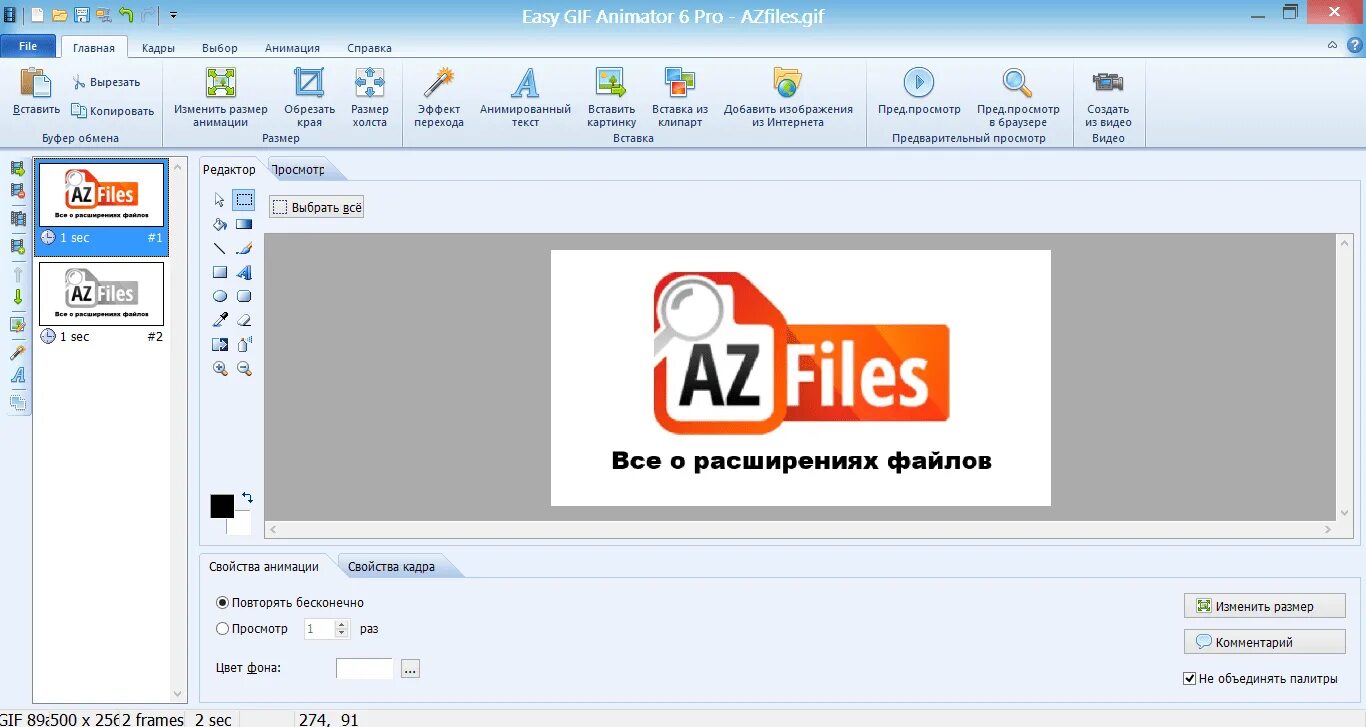Click the green undo arrow

pyautogui.click(x=125, y=15)
